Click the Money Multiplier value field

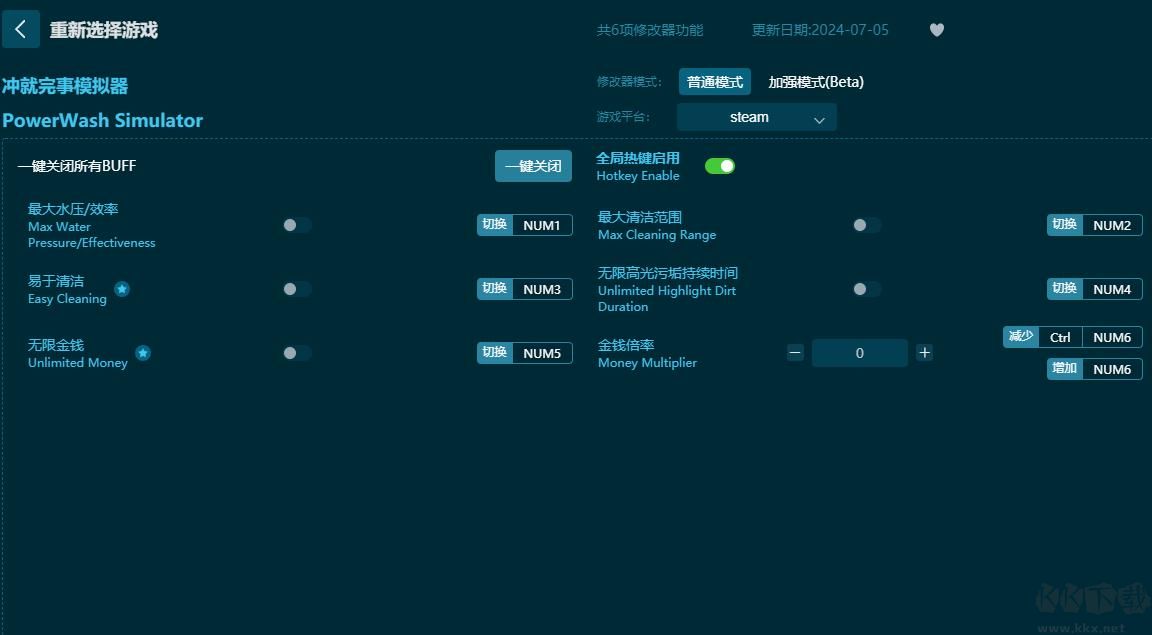pos(859,352)
